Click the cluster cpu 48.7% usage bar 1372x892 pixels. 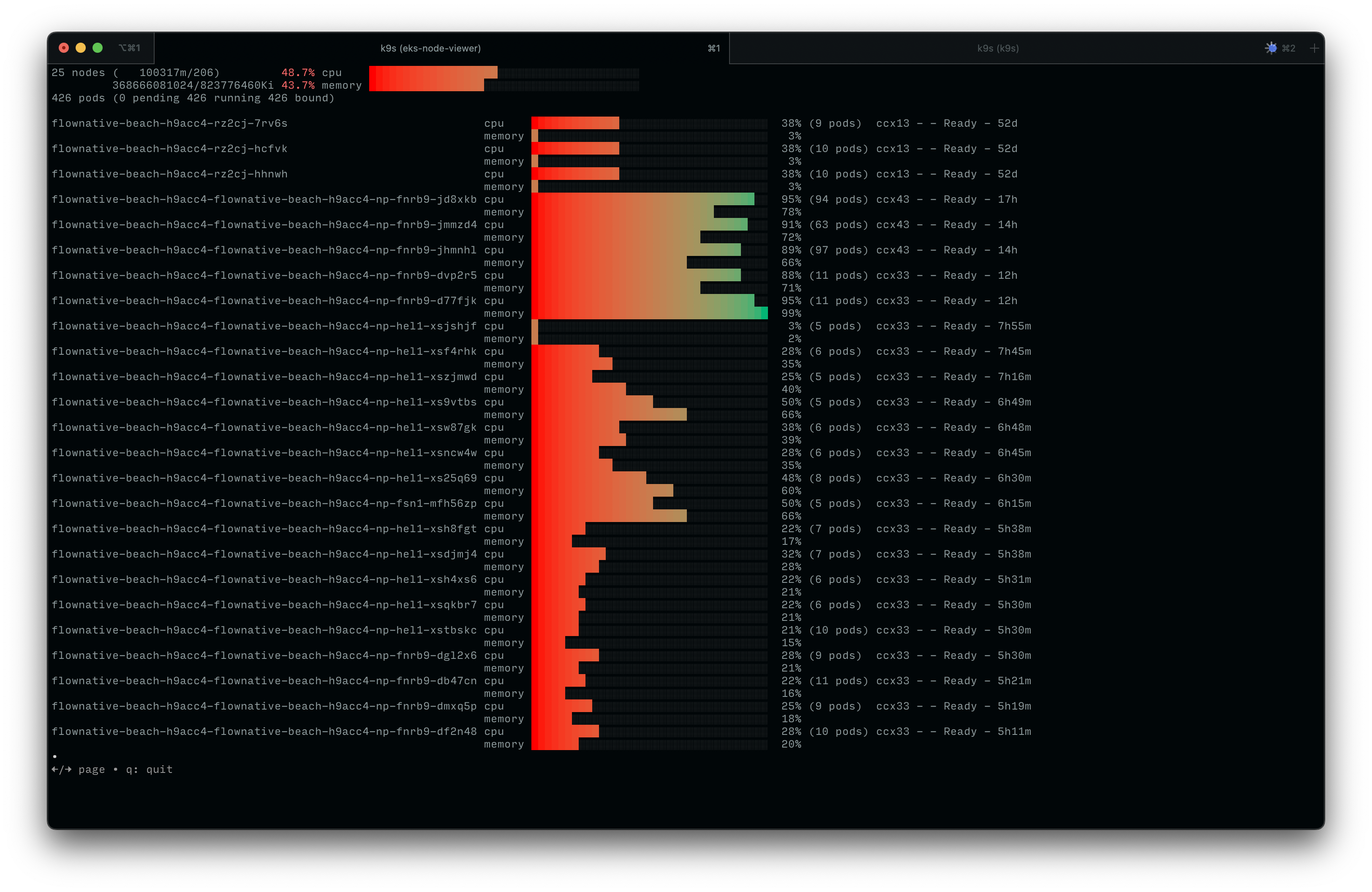coord(504,73)
